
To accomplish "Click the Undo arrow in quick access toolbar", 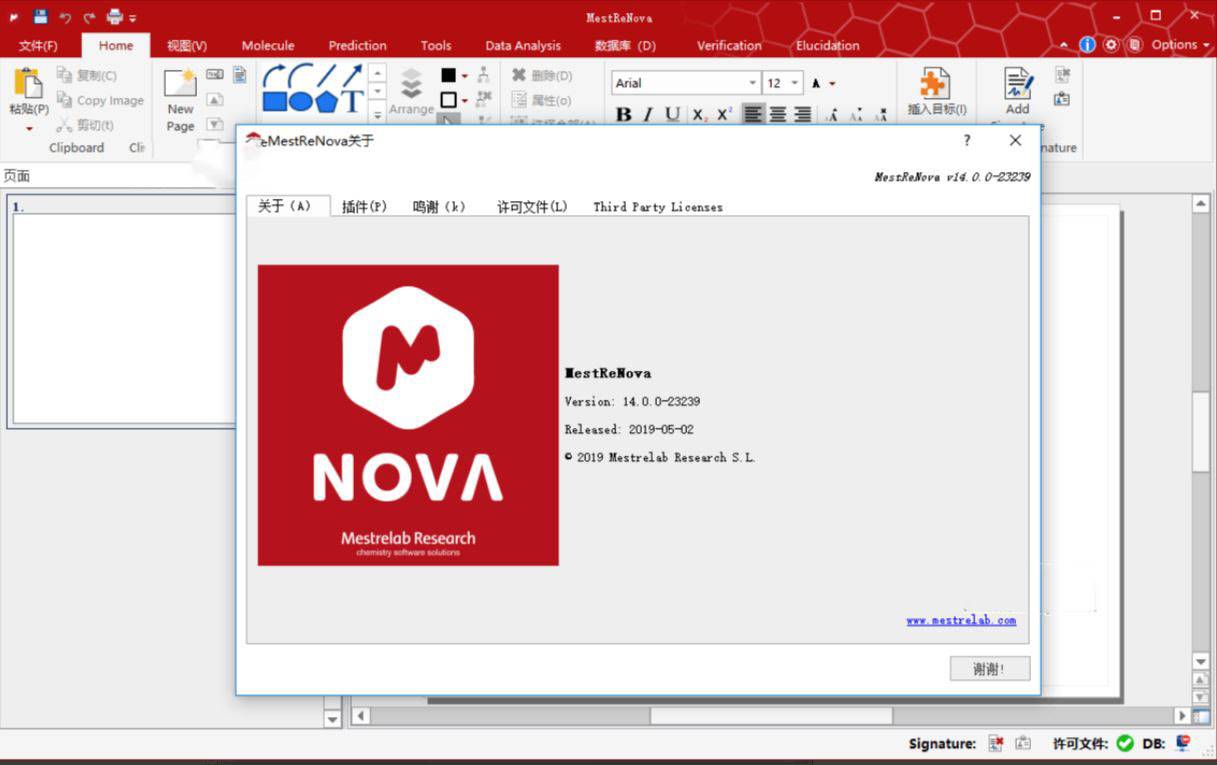I will pyautogui.click(x=65, y=17).
